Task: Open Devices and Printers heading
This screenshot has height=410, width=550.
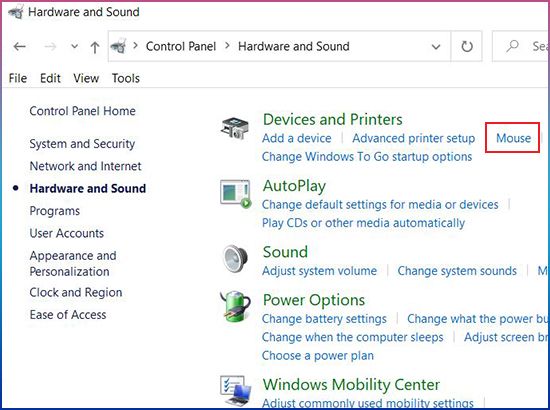Action: tap(333, 120)
